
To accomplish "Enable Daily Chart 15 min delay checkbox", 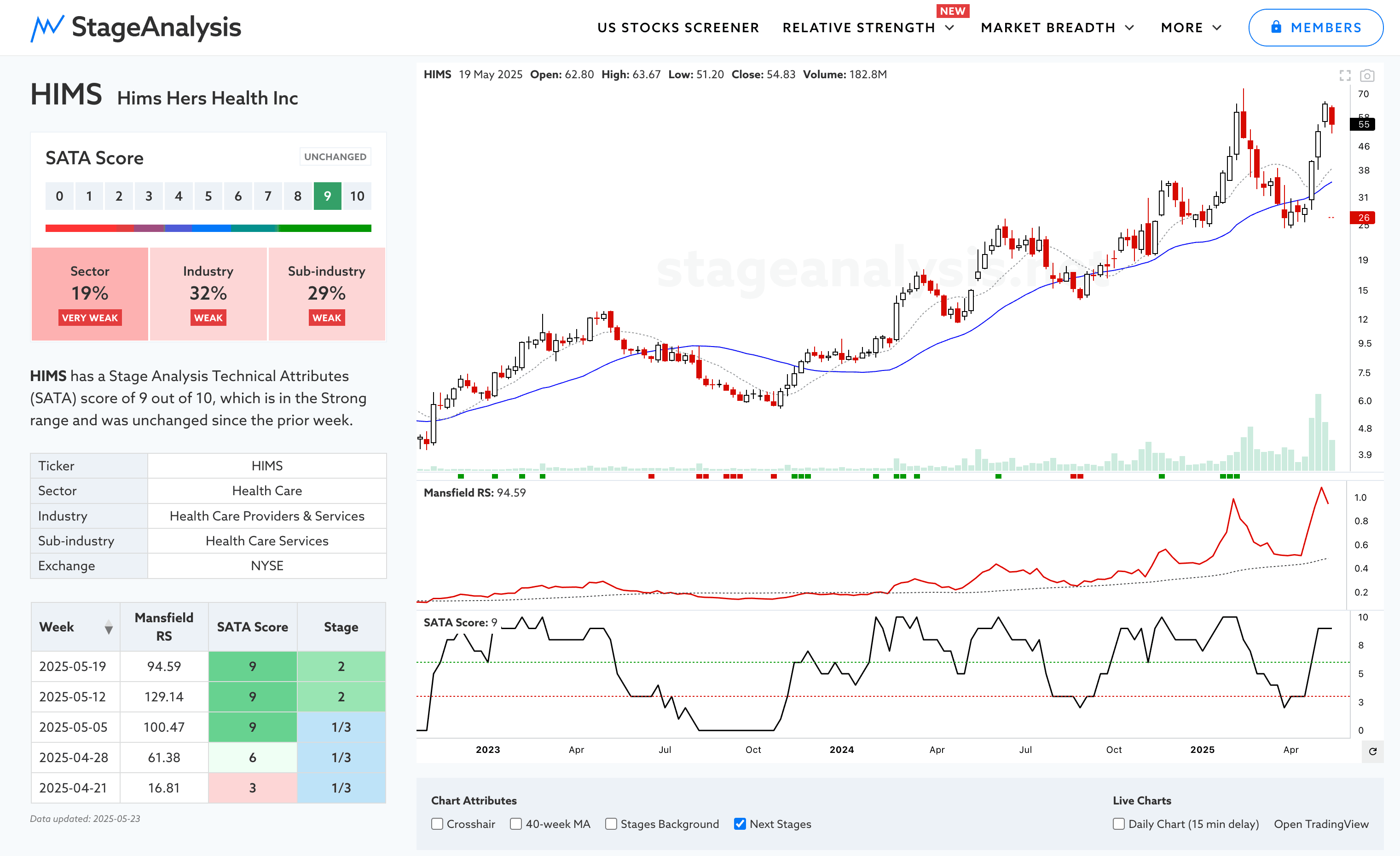I will [x=1118, y=824].
